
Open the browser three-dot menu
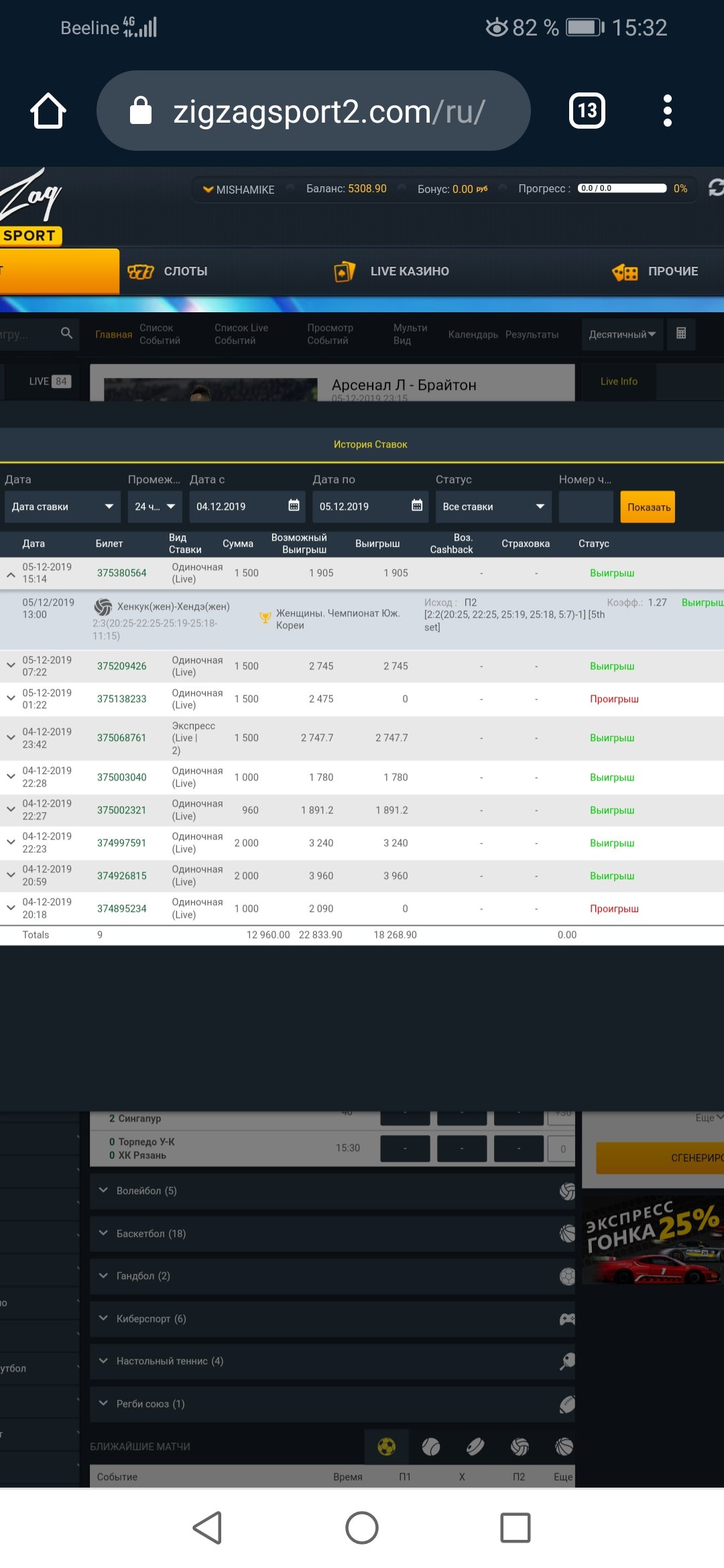667,111
